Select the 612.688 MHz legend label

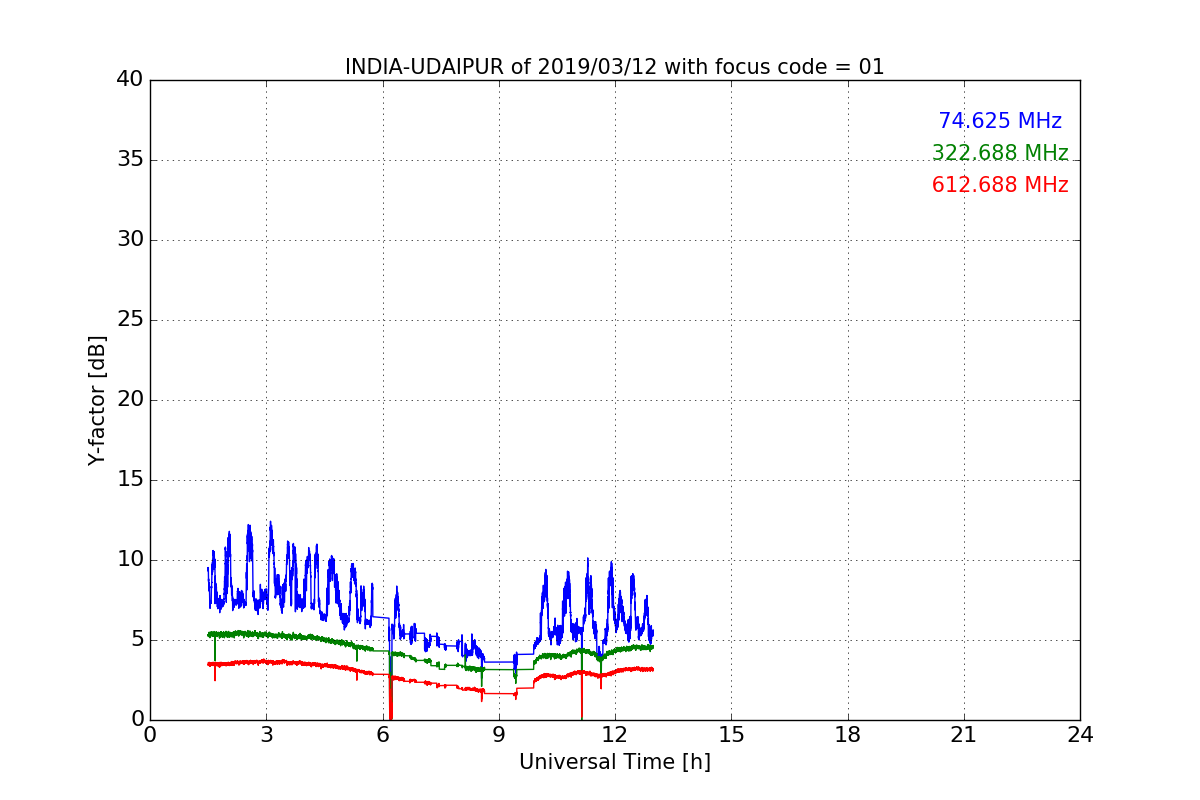point(1000,185)
